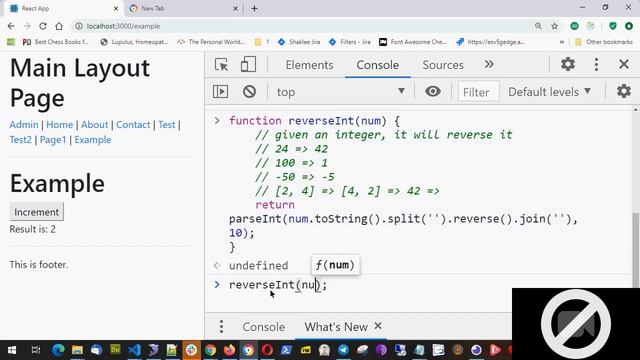640x360 pixels.
Task: Click the address bar showing localhost:3000/example
Action: click(x=302, y=26)
